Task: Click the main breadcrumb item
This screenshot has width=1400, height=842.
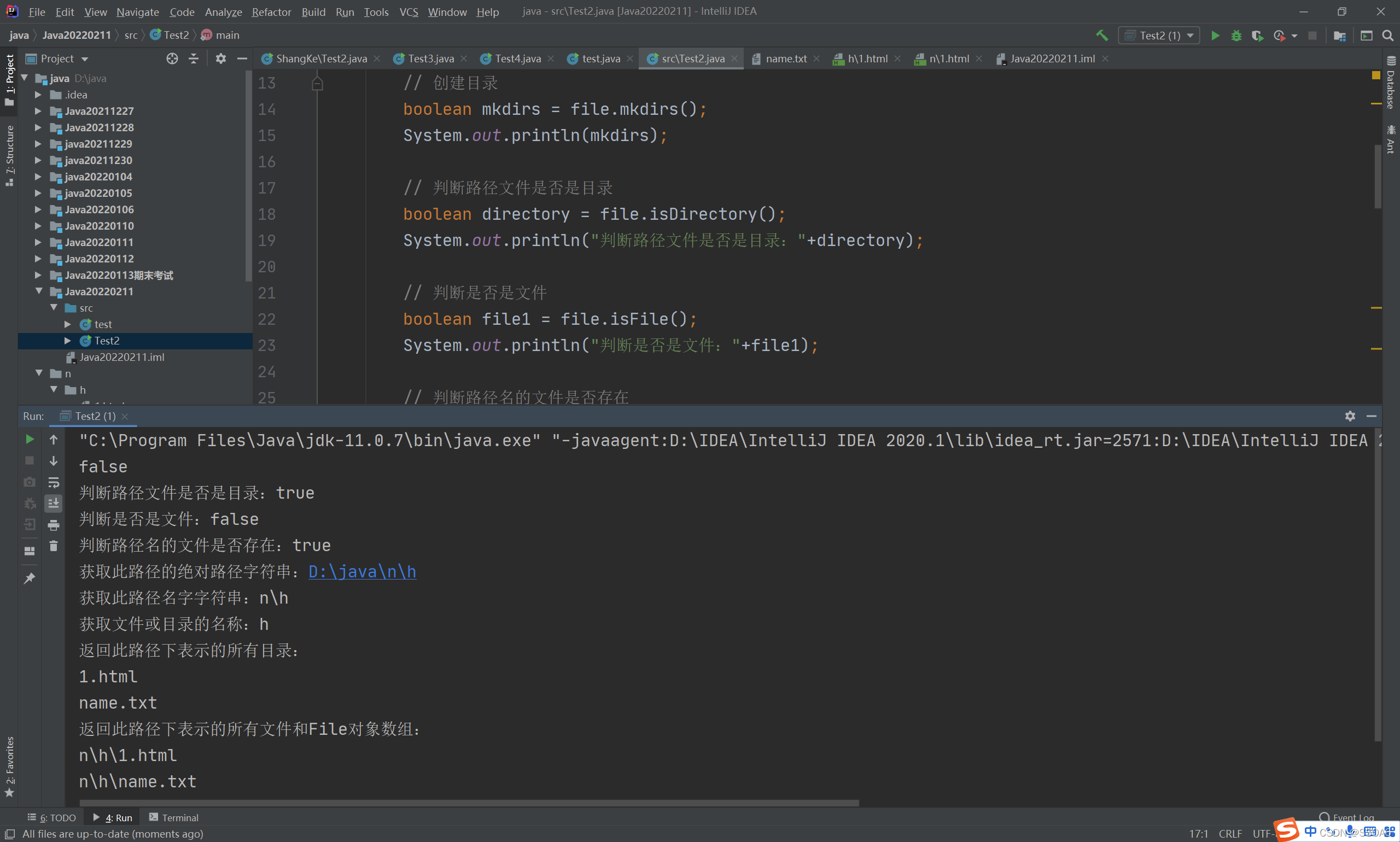Action: coord(221,35)
